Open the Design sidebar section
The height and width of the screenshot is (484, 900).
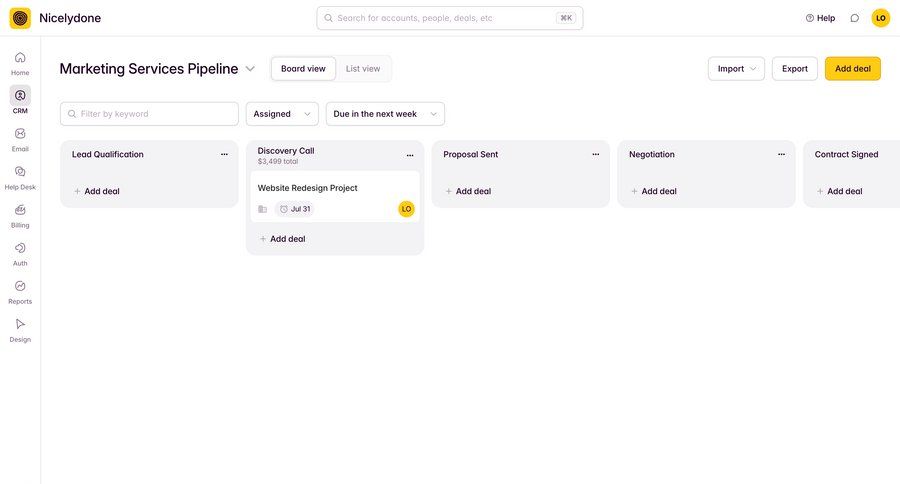(20, 330)
